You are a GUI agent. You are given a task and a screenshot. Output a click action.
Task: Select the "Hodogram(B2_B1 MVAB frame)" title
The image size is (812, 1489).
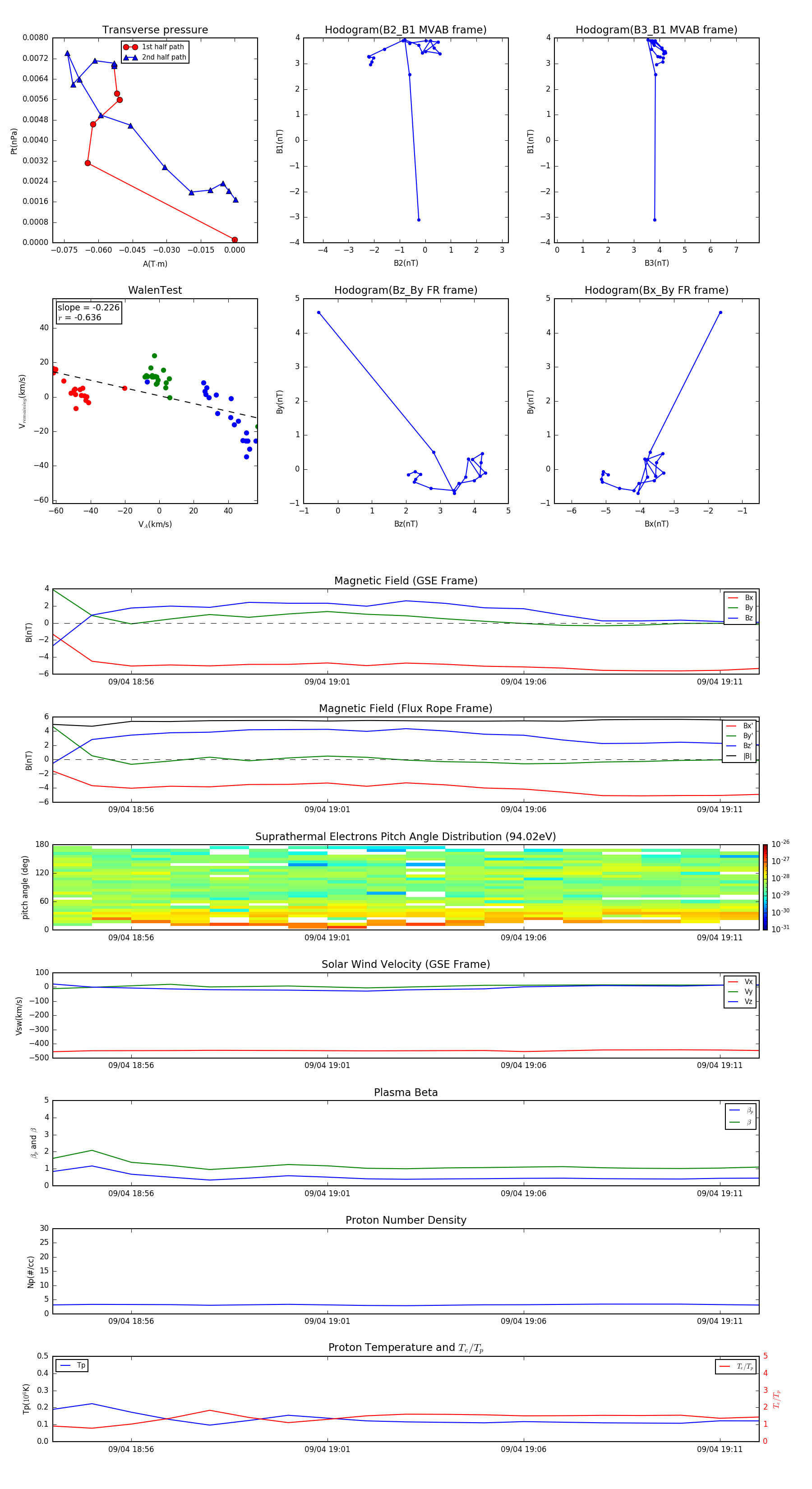point(406,29)
